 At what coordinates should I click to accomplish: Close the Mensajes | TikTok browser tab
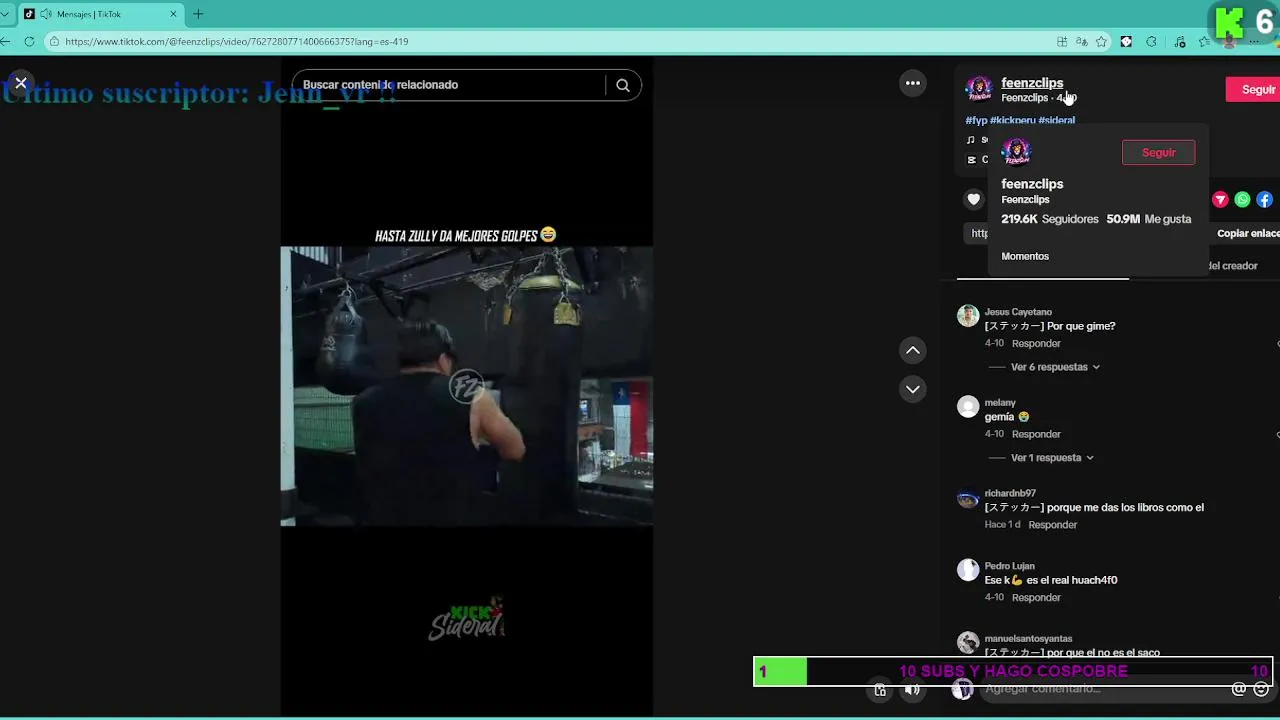(x=173, y=14)
